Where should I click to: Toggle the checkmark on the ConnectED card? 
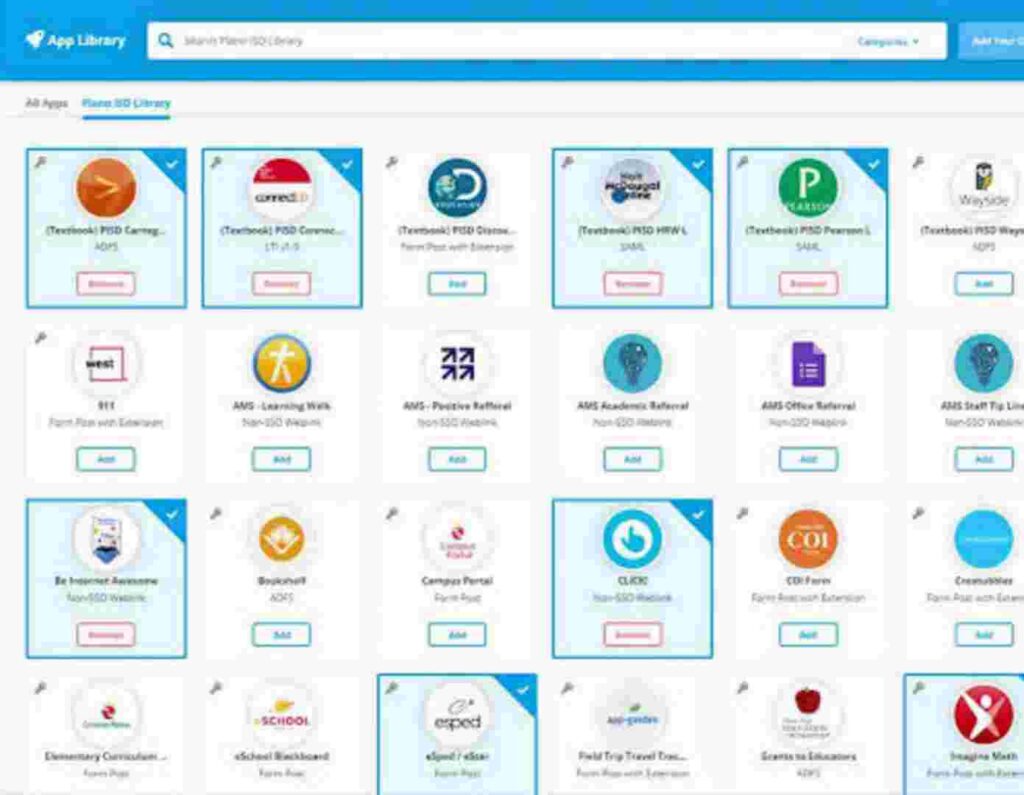[347, 164]
